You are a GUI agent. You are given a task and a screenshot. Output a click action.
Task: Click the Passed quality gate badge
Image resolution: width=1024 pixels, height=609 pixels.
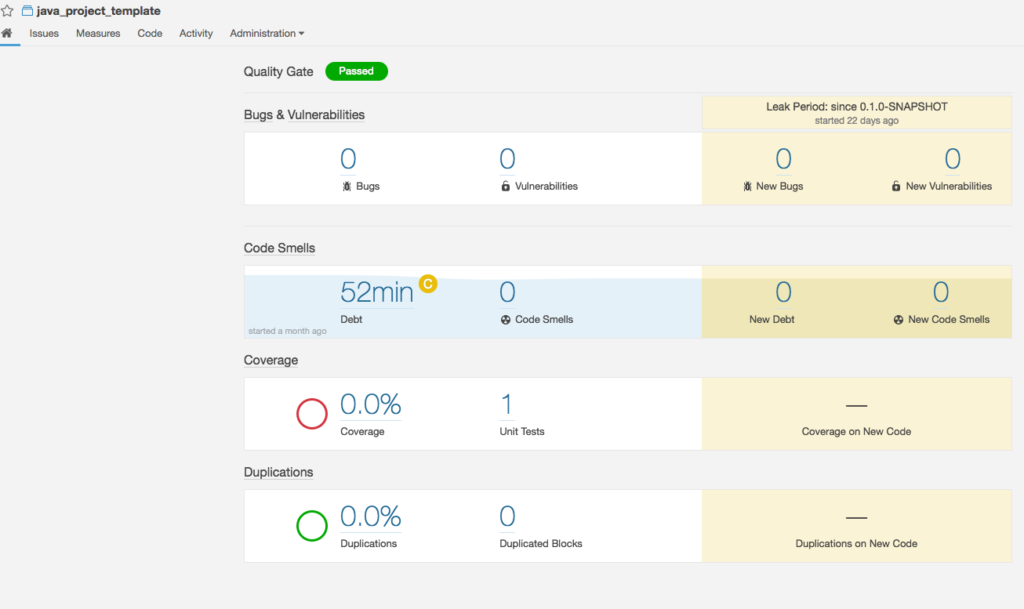(357, 71)
